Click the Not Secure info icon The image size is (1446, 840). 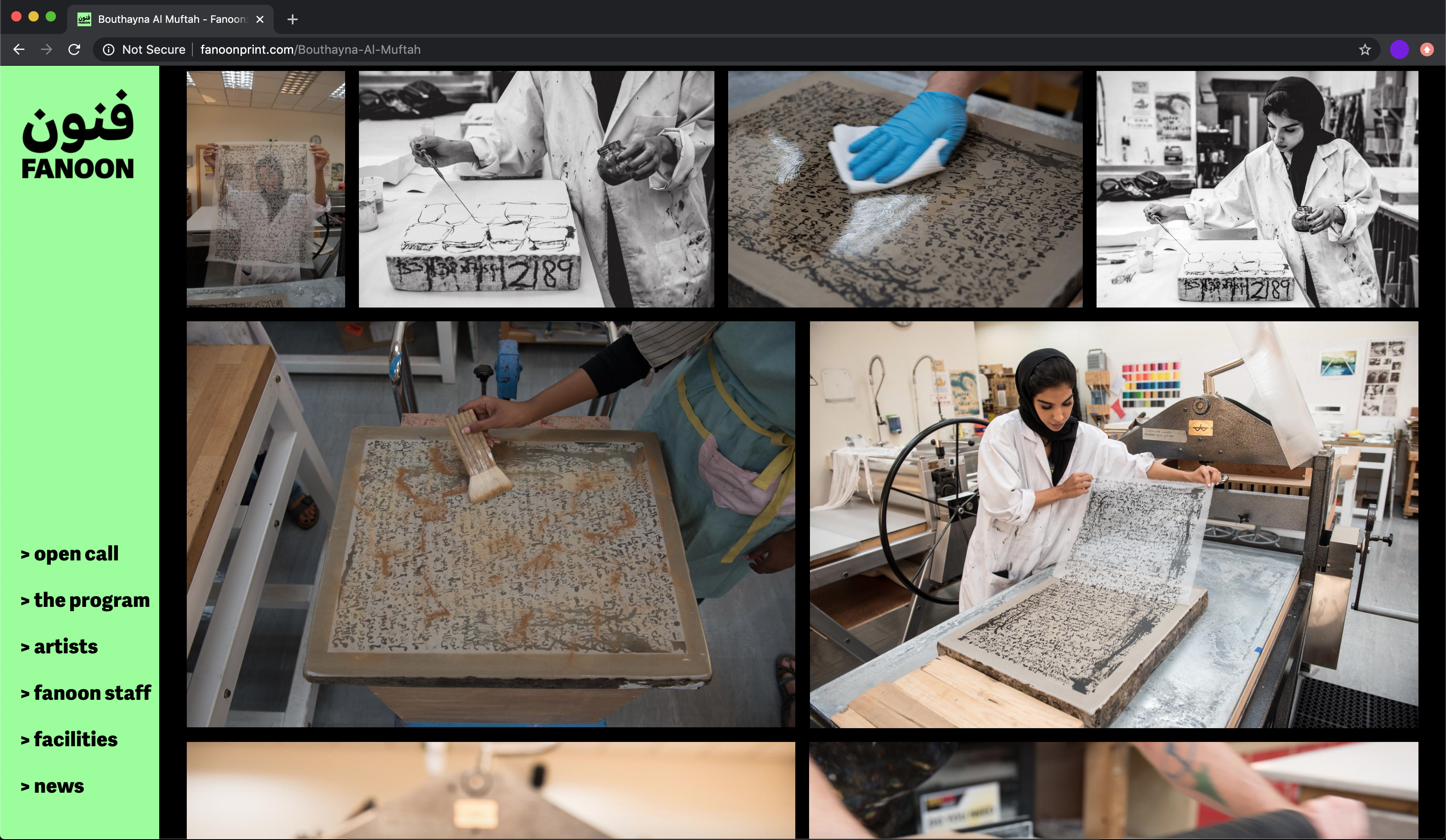[x=108, y=50]
